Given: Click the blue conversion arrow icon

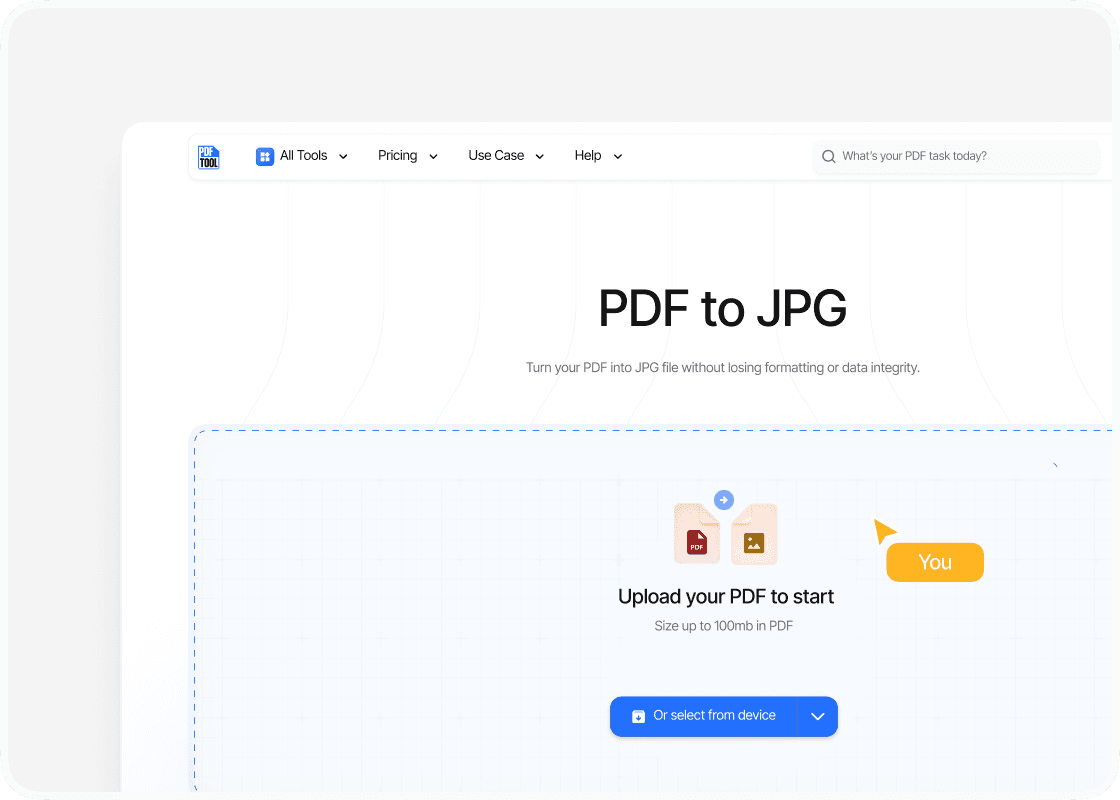Looking at the screenshot, I should 724,500.
